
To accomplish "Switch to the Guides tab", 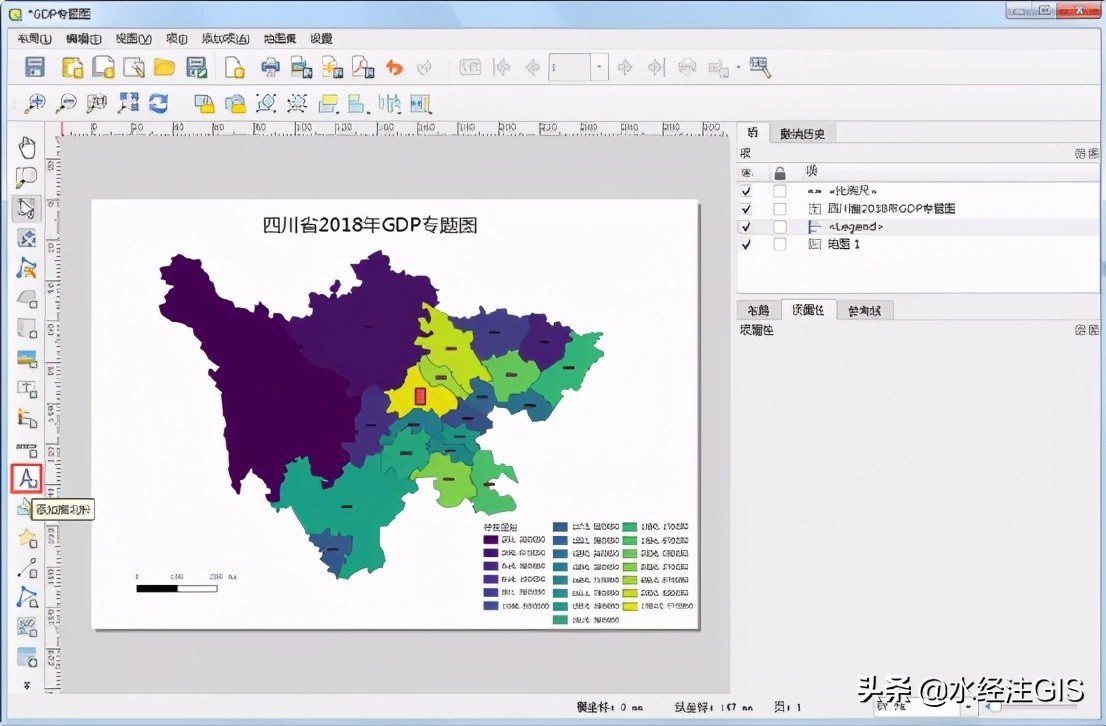I will point(865,310).
